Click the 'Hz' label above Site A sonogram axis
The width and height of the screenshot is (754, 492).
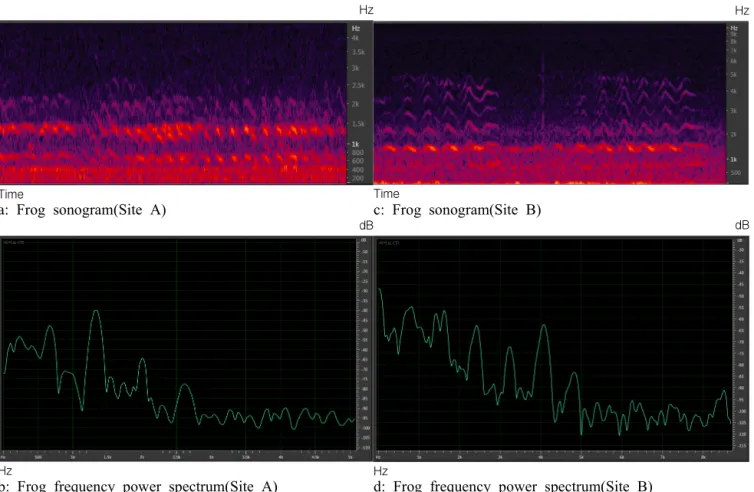pos(366,10)
